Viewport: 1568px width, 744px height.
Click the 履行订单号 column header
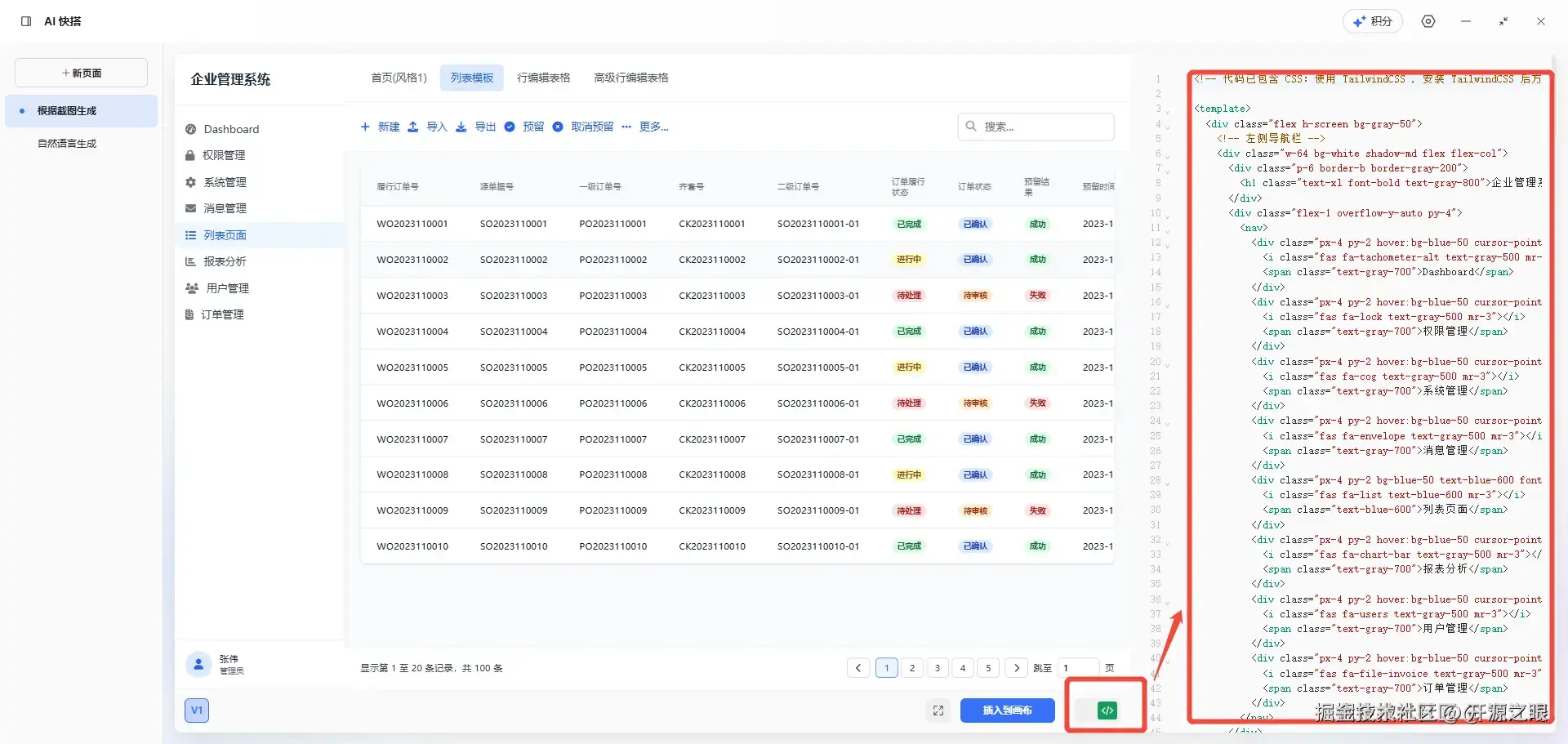pos(398,187)
